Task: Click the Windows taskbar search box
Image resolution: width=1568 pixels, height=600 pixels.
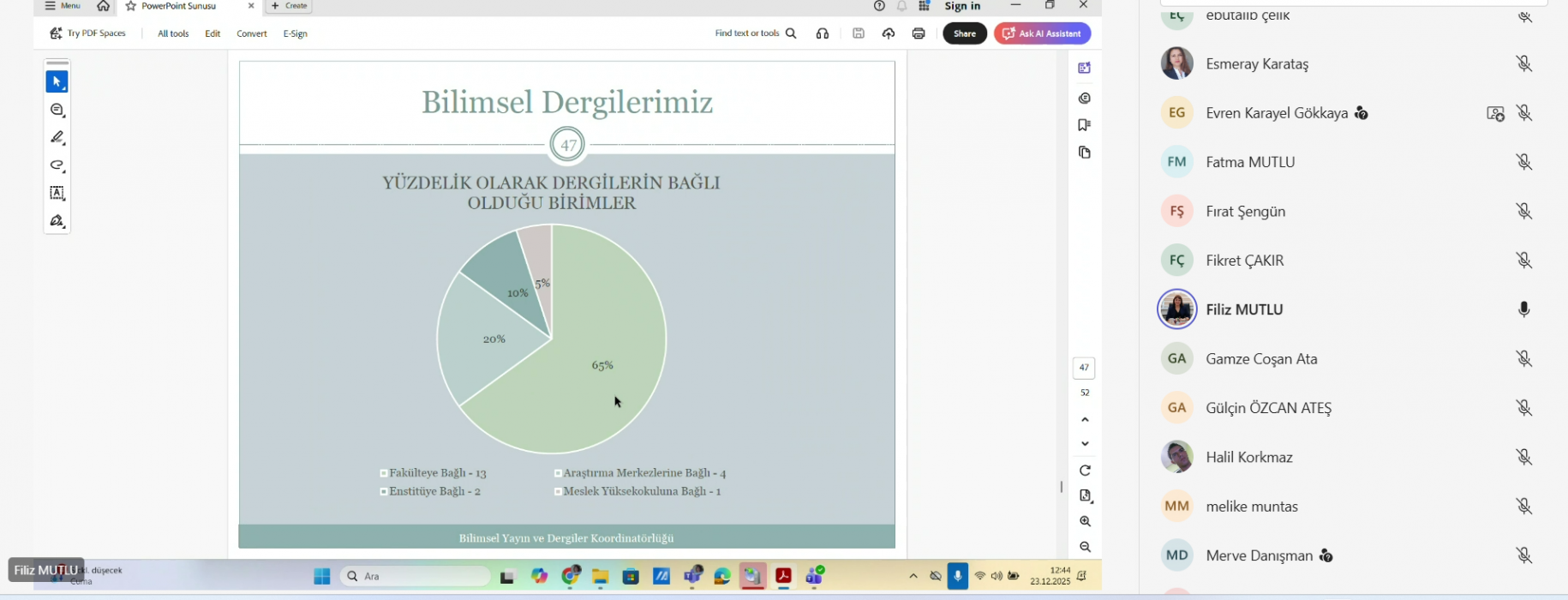Action: tap(416, 576)
